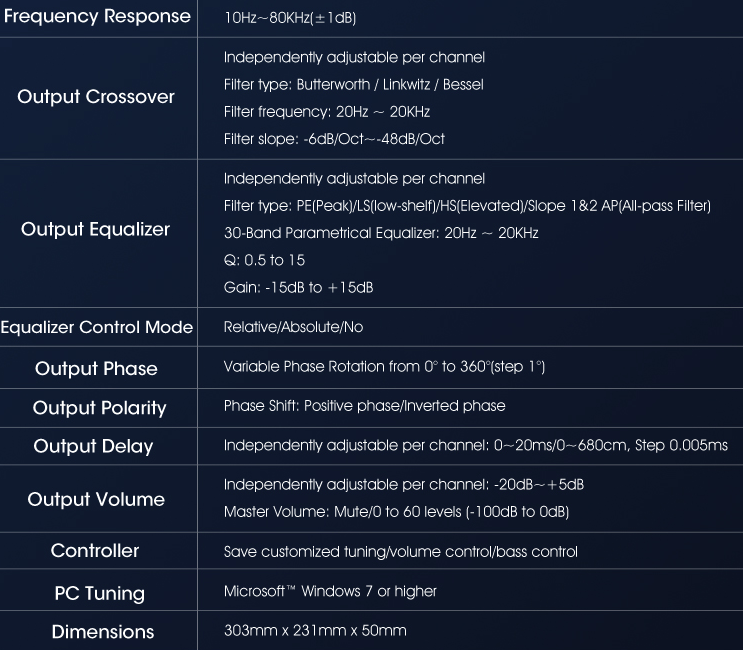
Task: Click the Gain -15dB to +15dB text
Action: (299, 288)
